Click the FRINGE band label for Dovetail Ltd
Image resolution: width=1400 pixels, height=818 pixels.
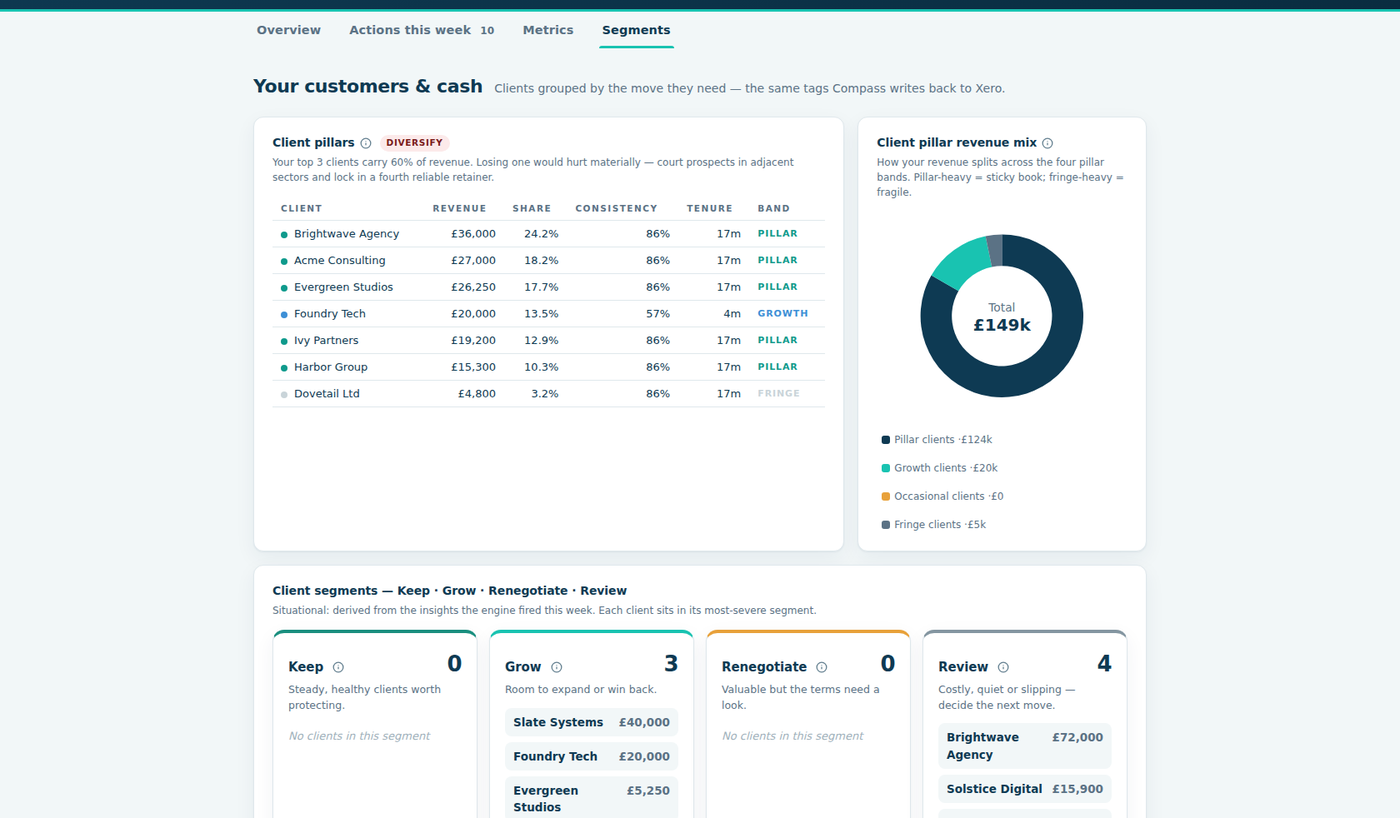click(779, 394)
